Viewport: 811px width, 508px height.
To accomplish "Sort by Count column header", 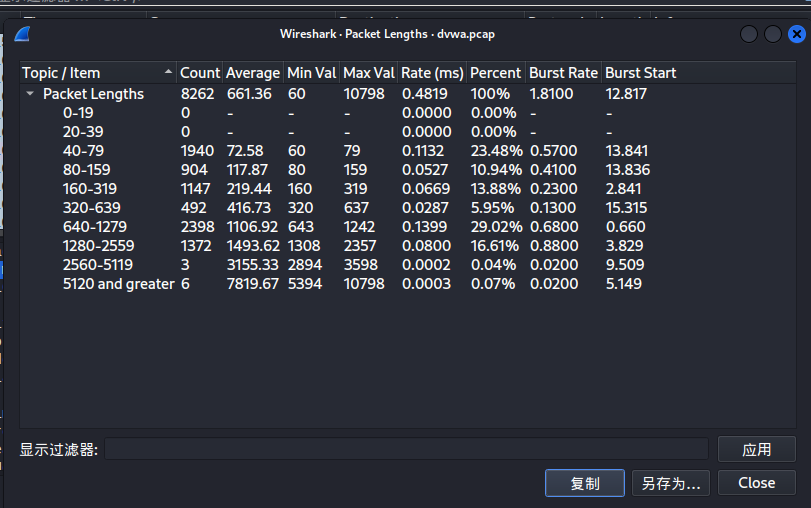I will point(200,73).
